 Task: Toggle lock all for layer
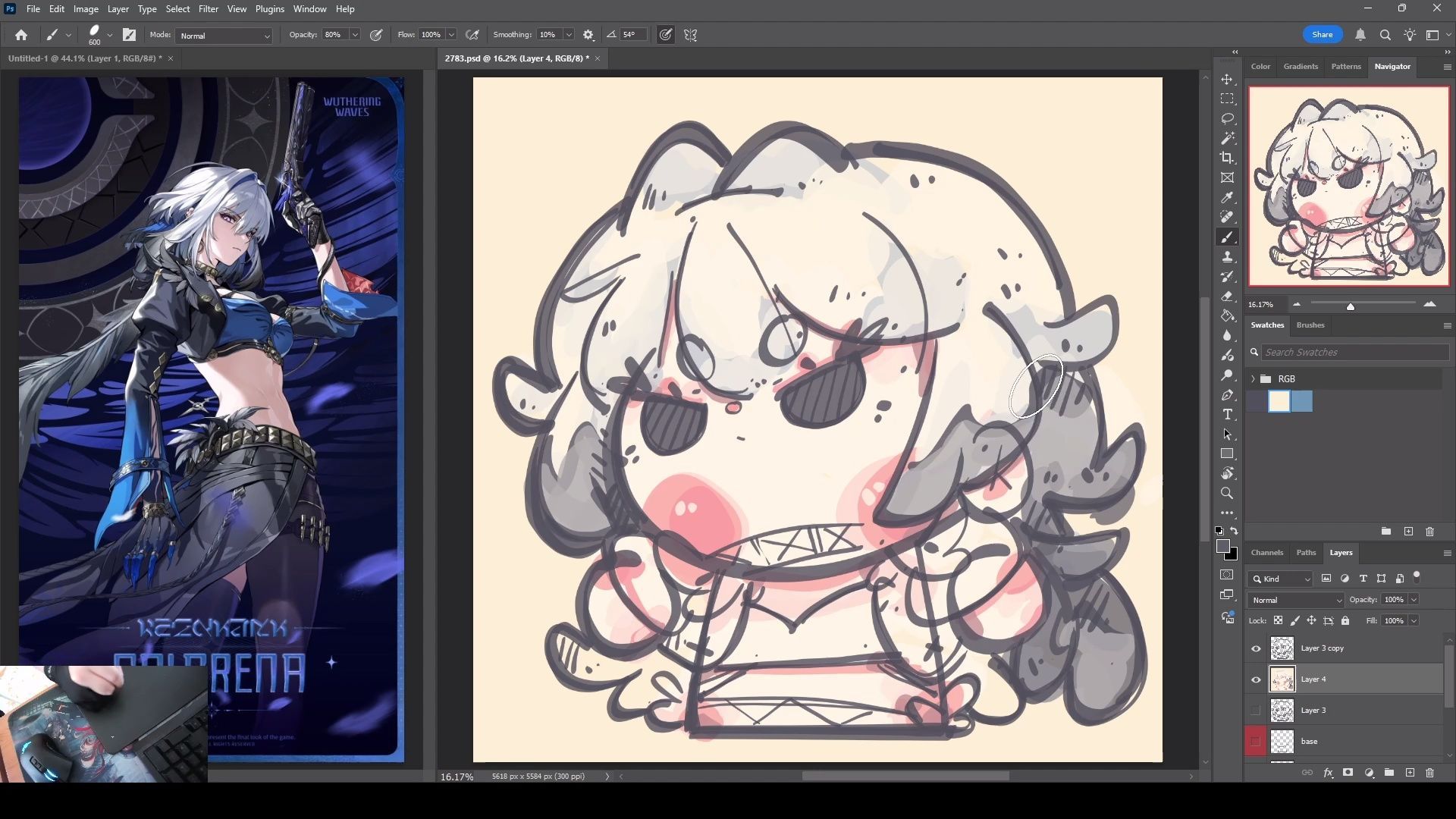point(1345,620)
